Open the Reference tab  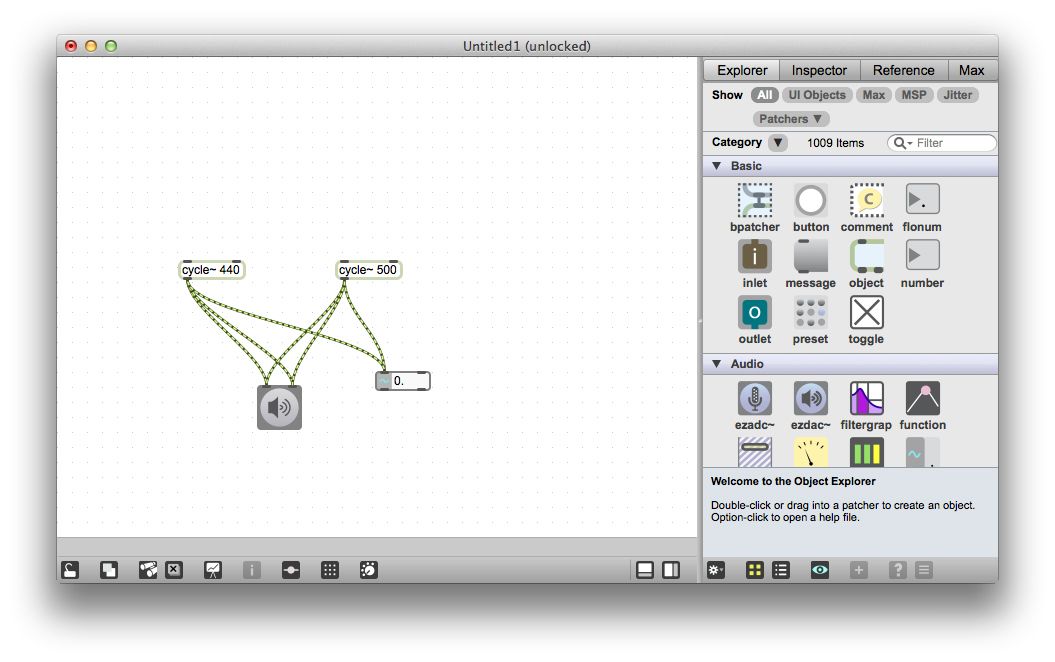click(903, 70)
